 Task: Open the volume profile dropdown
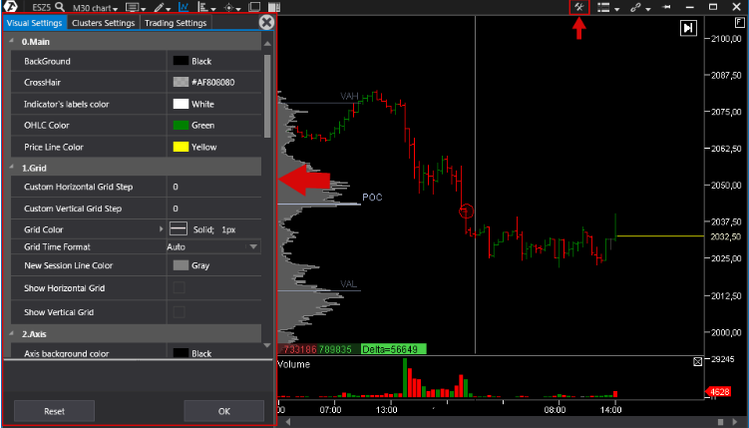coord(206,8)
